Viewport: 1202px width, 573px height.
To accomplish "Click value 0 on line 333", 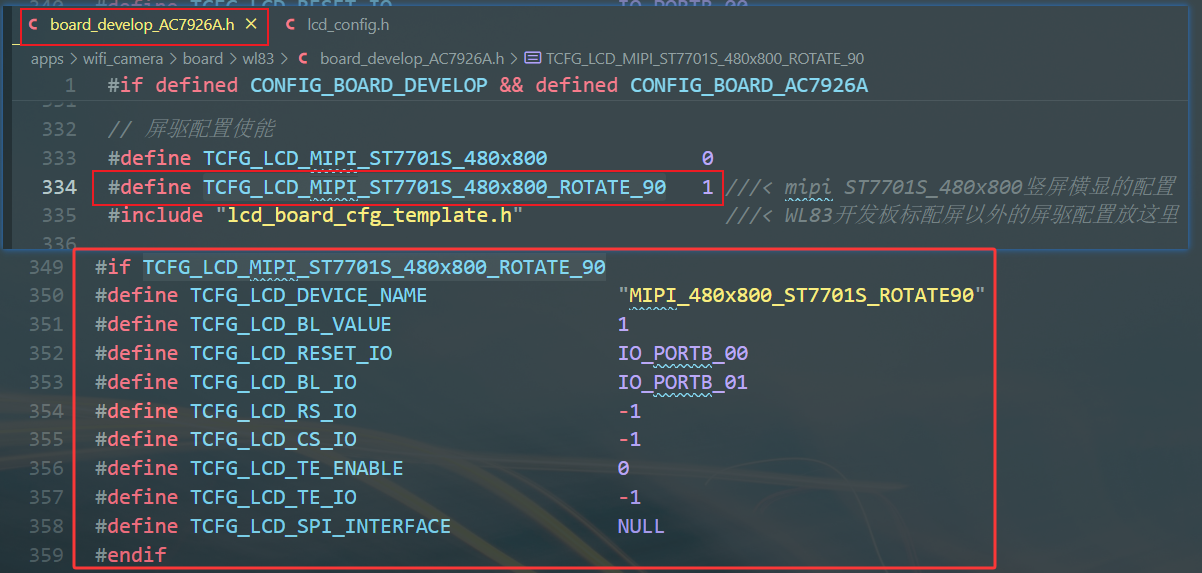I will pyautogui.click(x=707, y=158).
